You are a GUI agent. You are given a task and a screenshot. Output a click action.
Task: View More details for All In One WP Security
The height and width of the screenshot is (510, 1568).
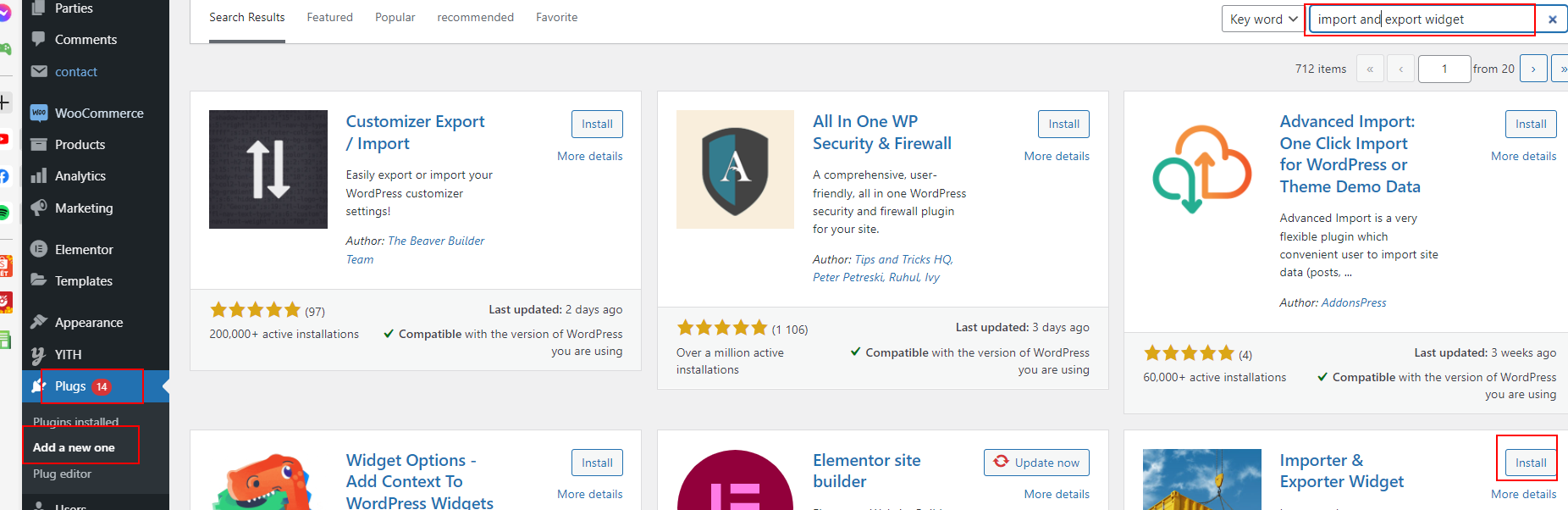[1057, 156]
